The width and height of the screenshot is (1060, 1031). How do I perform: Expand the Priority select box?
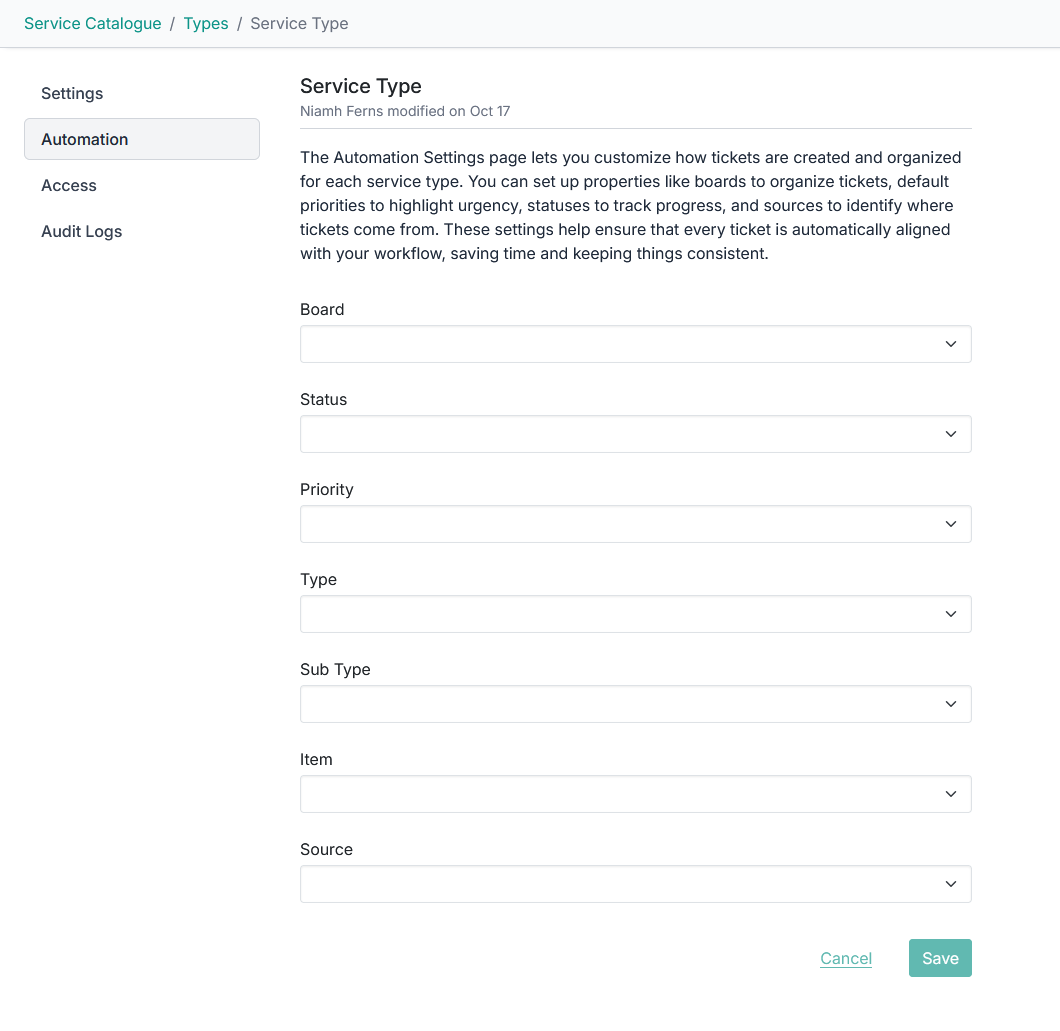pos(620,524)
